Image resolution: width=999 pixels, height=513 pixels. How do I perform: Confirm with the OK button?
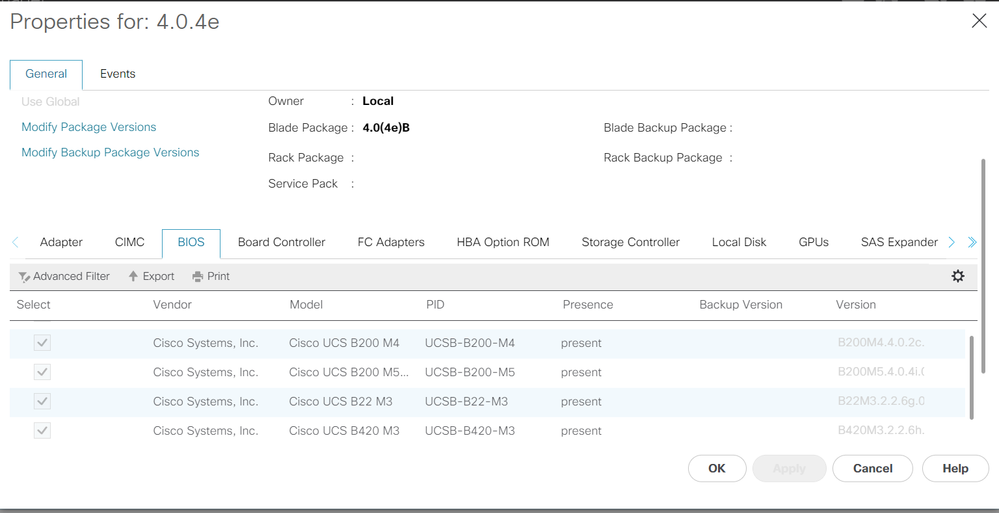(x=717, y=468)
